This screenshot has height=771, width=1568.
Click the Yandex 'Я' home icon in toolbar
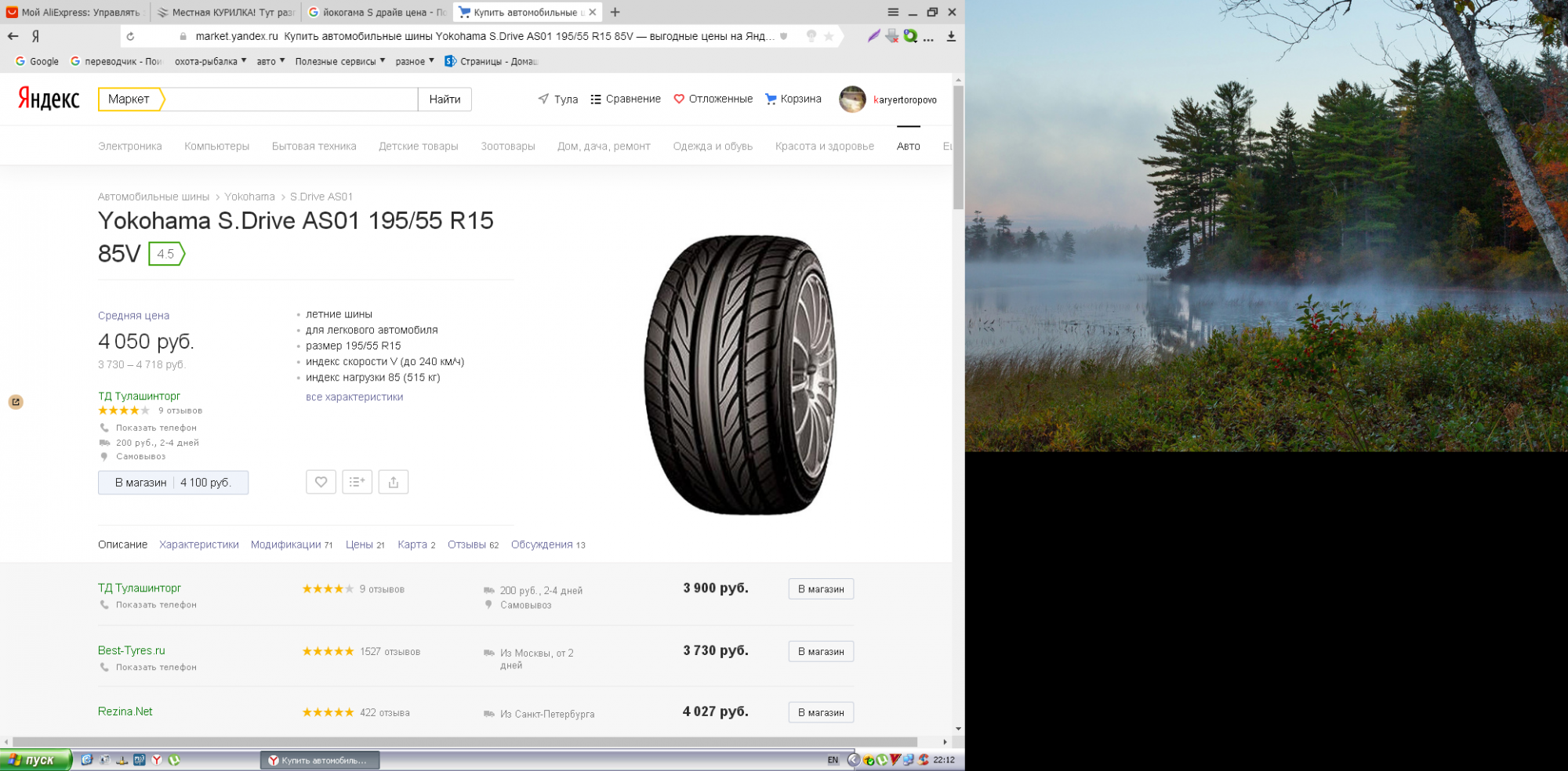[35, 36]
